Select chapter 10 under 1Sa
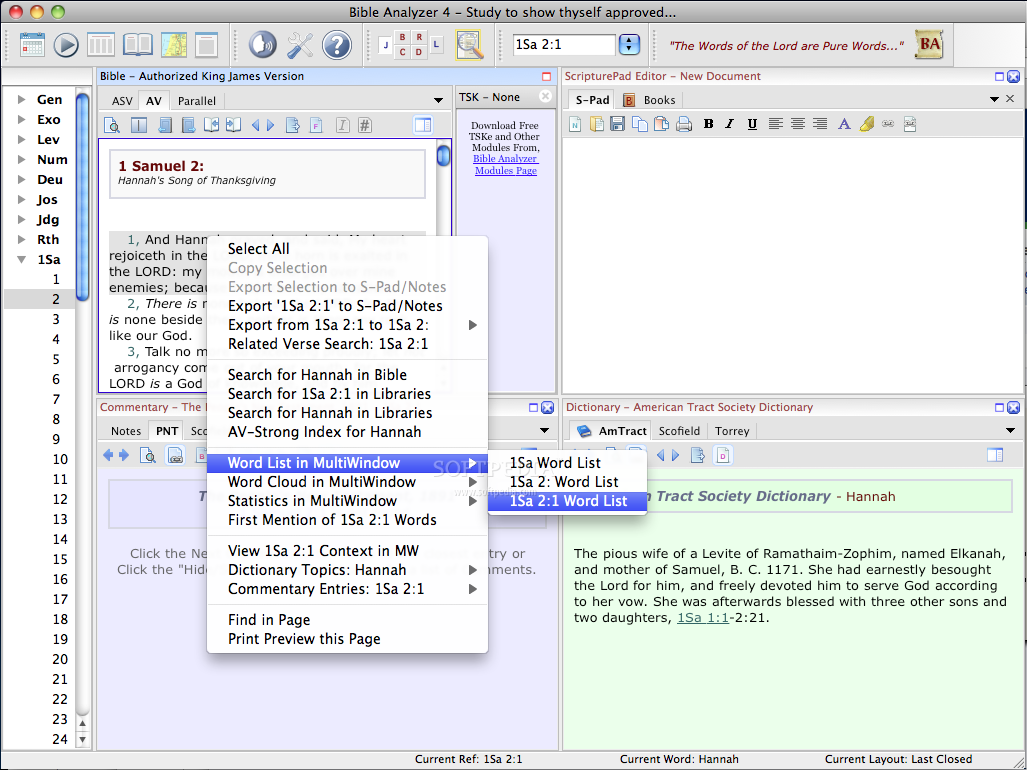 coord(60,459)
